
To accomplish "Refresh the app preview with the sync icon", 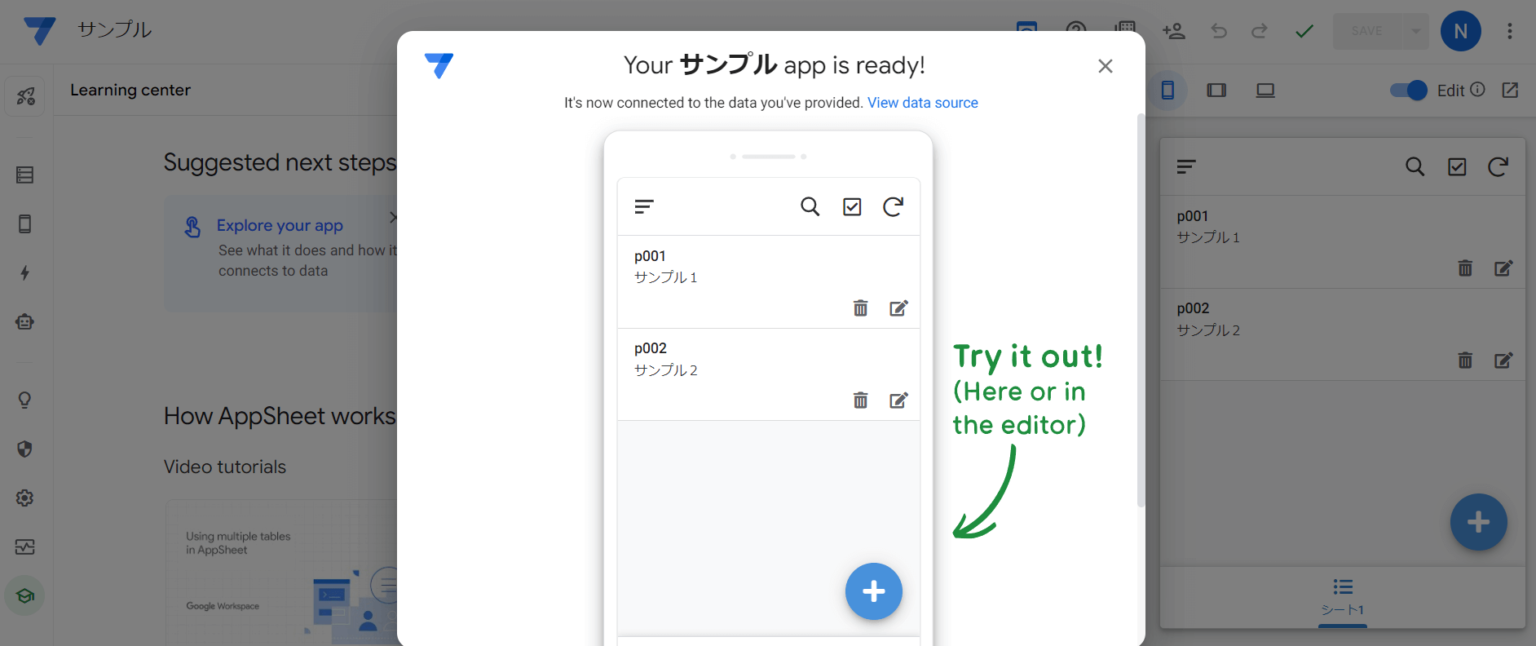I will 894,206.
